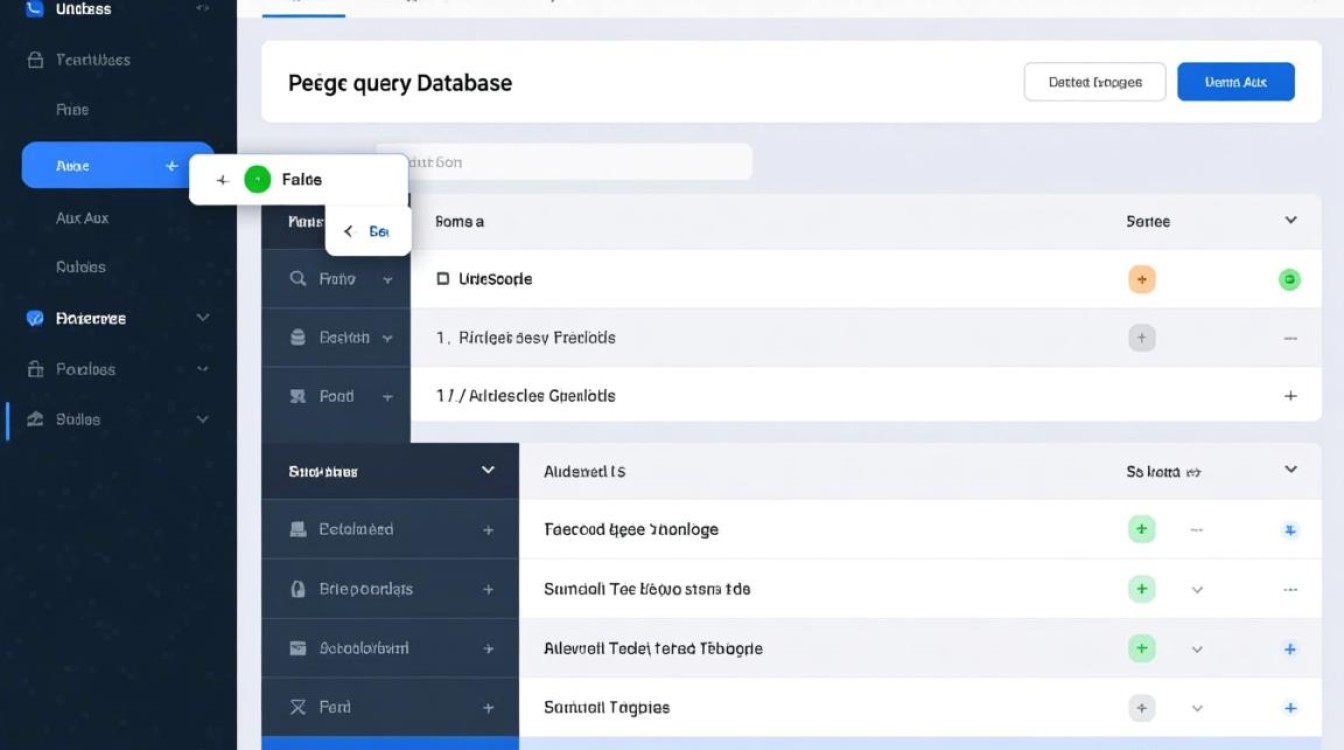This screenshot has width=1344, height=750.
Task: Collapse the Stuolbiaes panel header chevron
Action: point(488,470)
